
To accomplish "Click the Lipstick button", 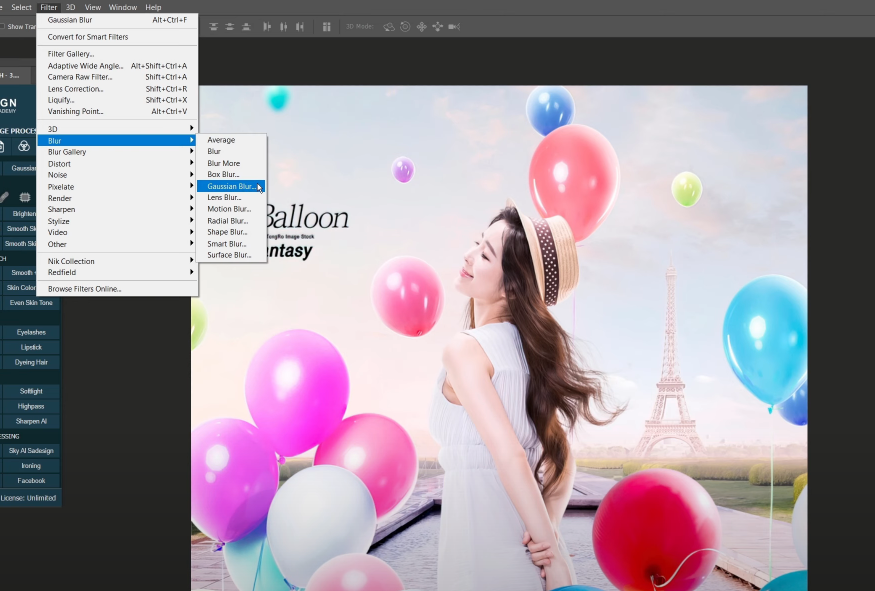I will tap(31, 347).
